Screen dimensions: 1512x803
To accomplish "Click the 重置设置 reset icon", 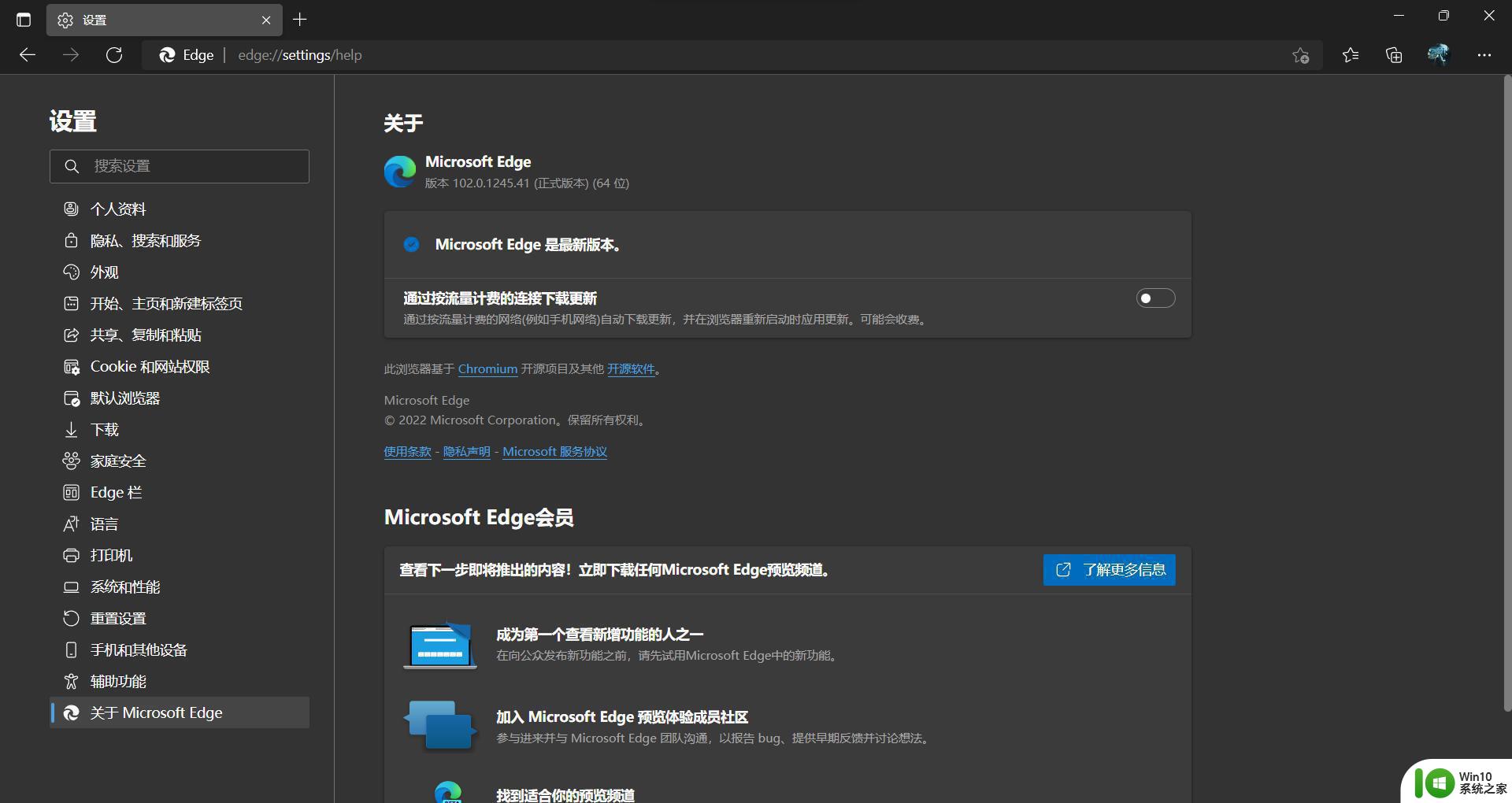I will coord(72,618).
